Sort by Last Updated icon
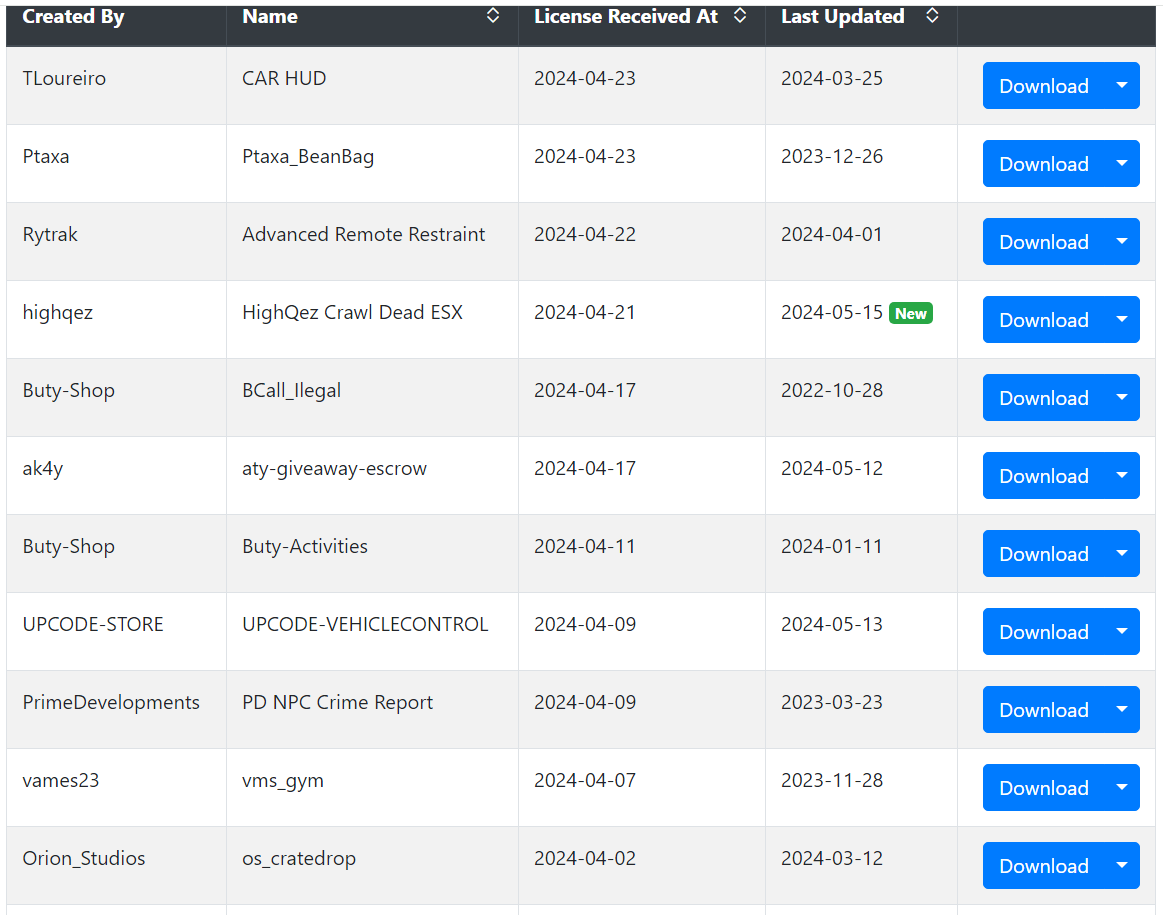Screen dimensions: 1163x915 pyautogui.click(x=932, y=16)
